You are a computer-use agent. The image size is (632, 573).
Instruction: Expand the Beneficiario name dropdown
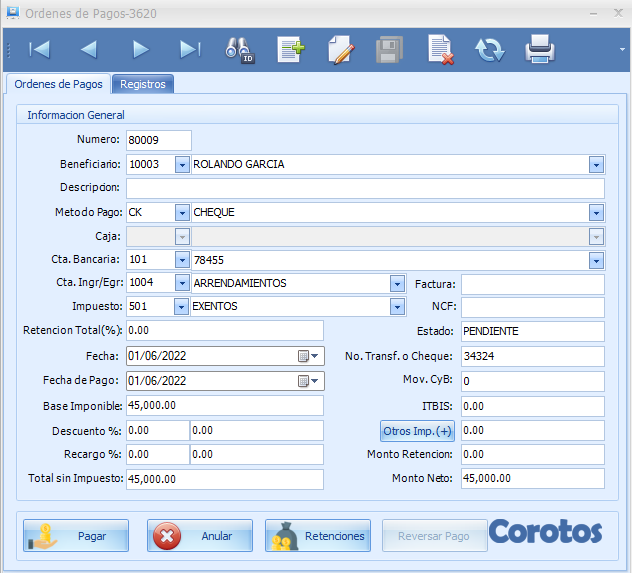(596, 165)
